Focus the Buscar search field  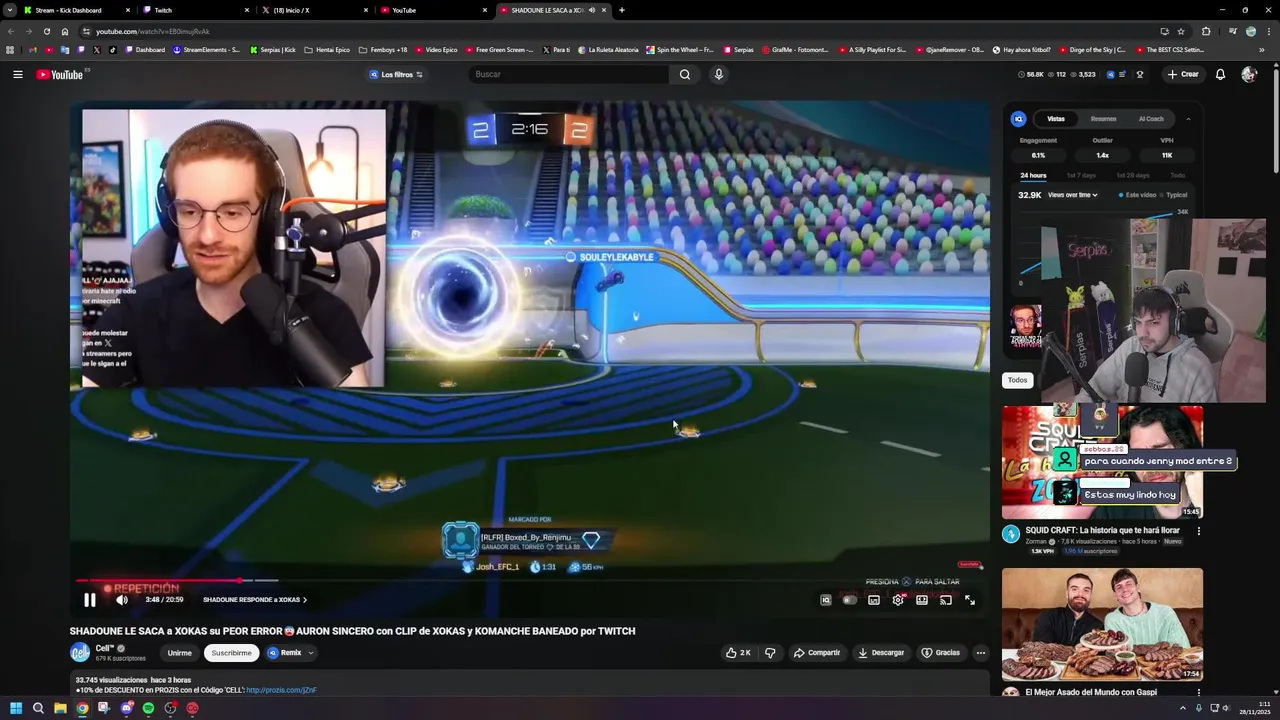[x=568, y=74]
